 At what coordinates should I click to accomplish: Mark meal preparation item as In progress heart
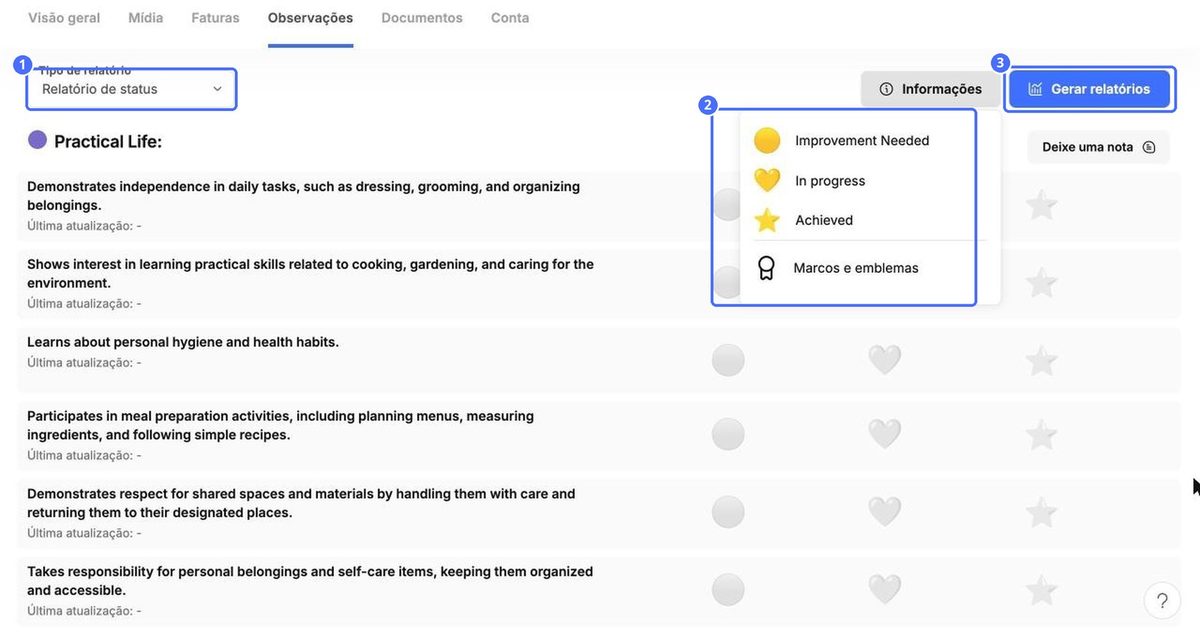click(x=885, y=434)
